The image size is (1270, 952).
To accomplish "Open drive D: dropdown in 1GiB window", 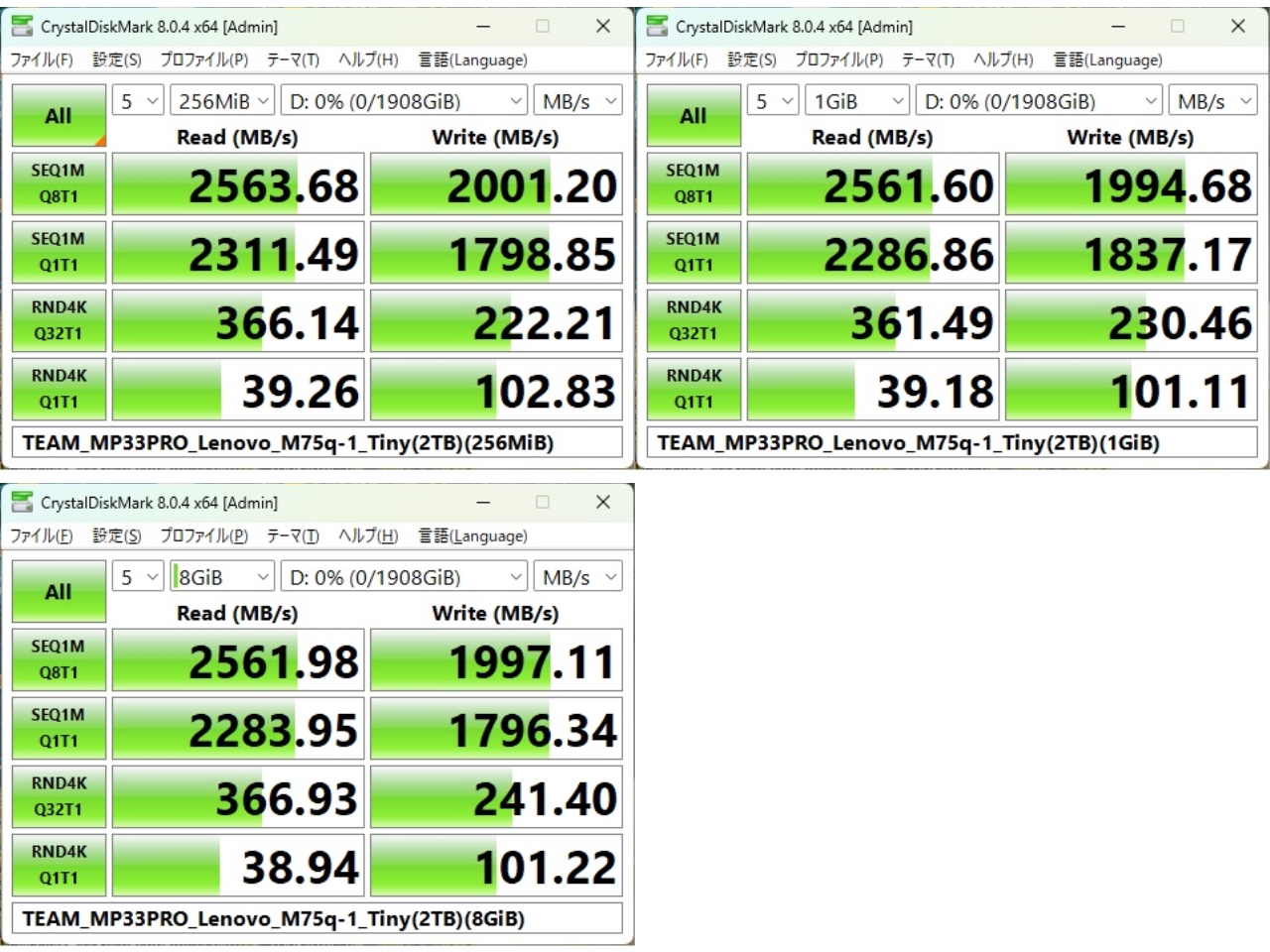I will click(x=1039, y=101).
